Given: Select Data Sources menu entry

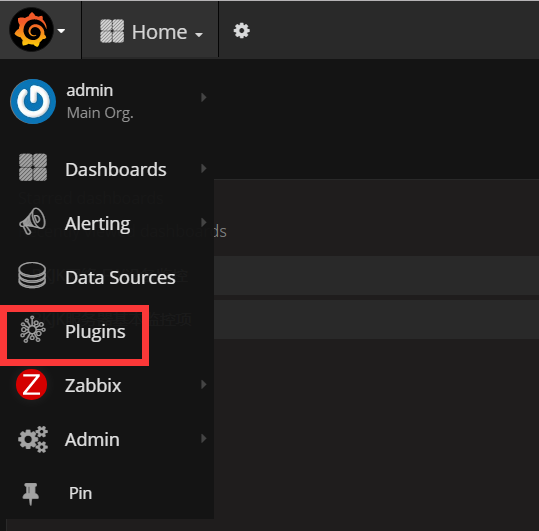Looking at the screenshot, I should (x=120, y=277).
